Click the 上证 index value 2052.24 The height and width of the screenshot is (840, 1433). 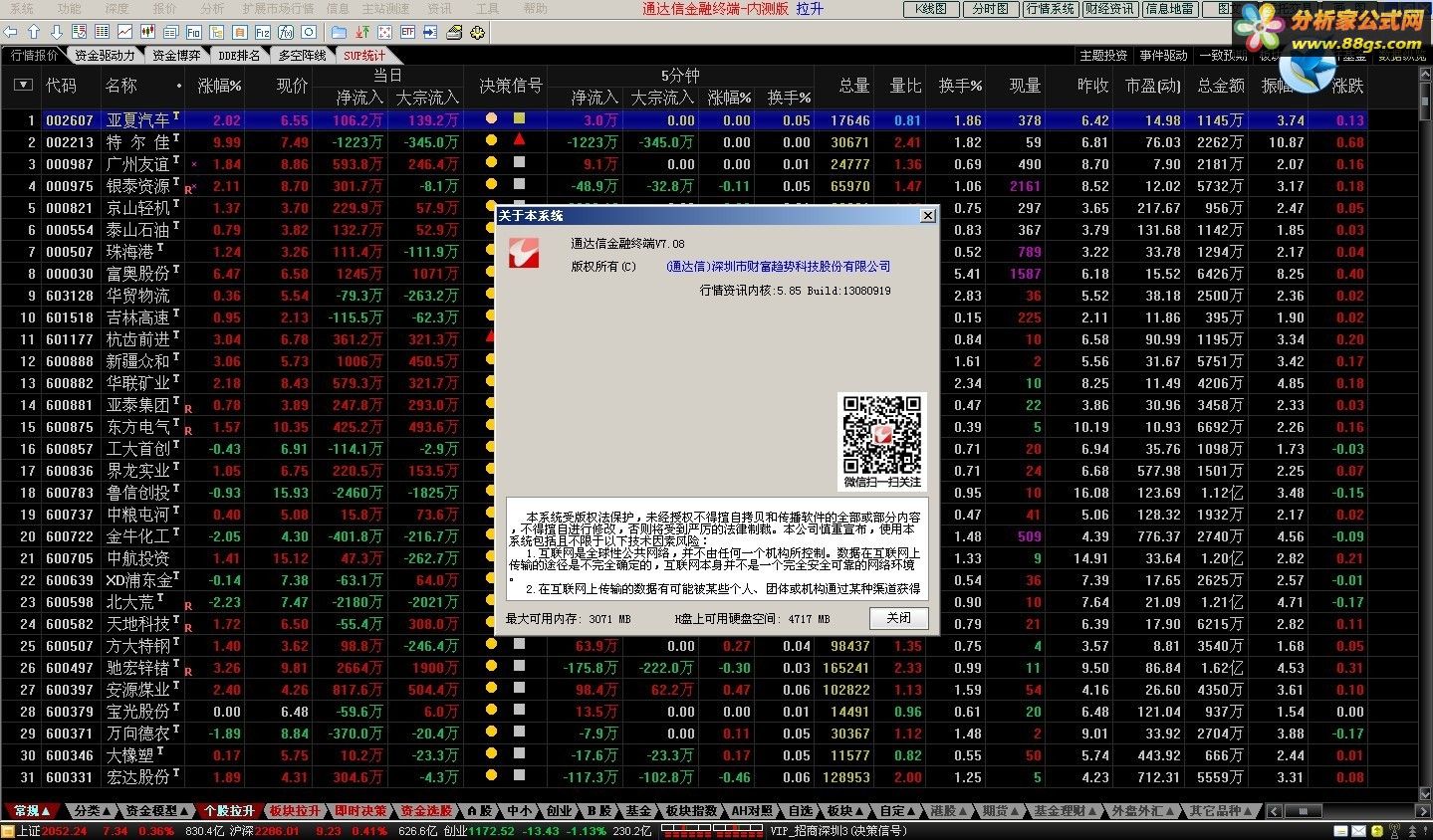(x=65, y=831)
